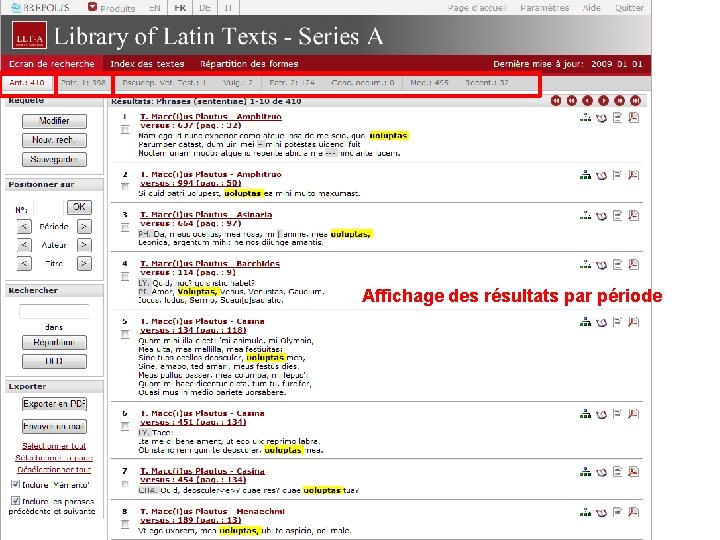Open the Répartition des formes menu
This screenshot has height=540, width=720.
click(x=249, y=64)
